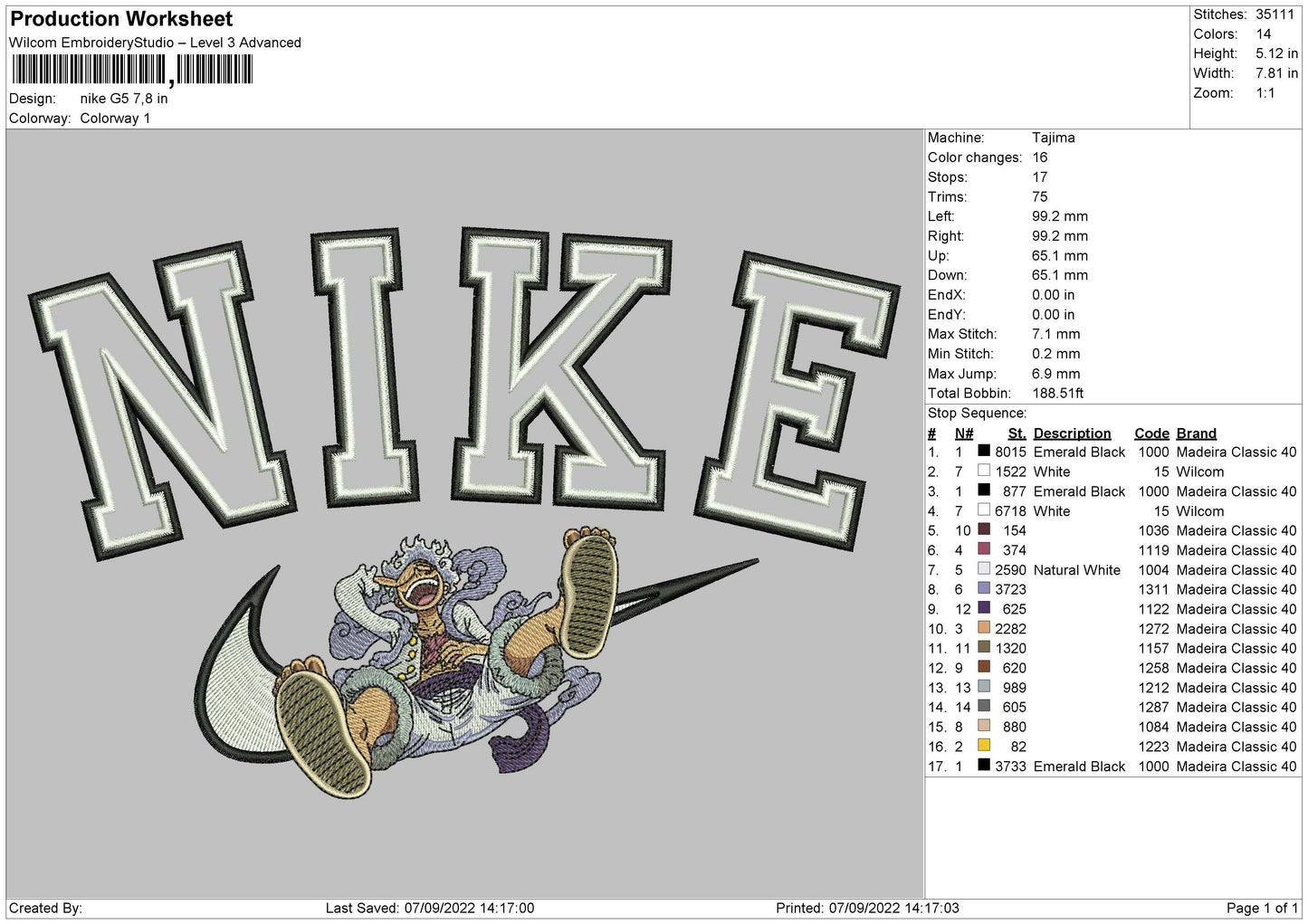Click 'Natural White' description in row 7

tap(1077, 570)
